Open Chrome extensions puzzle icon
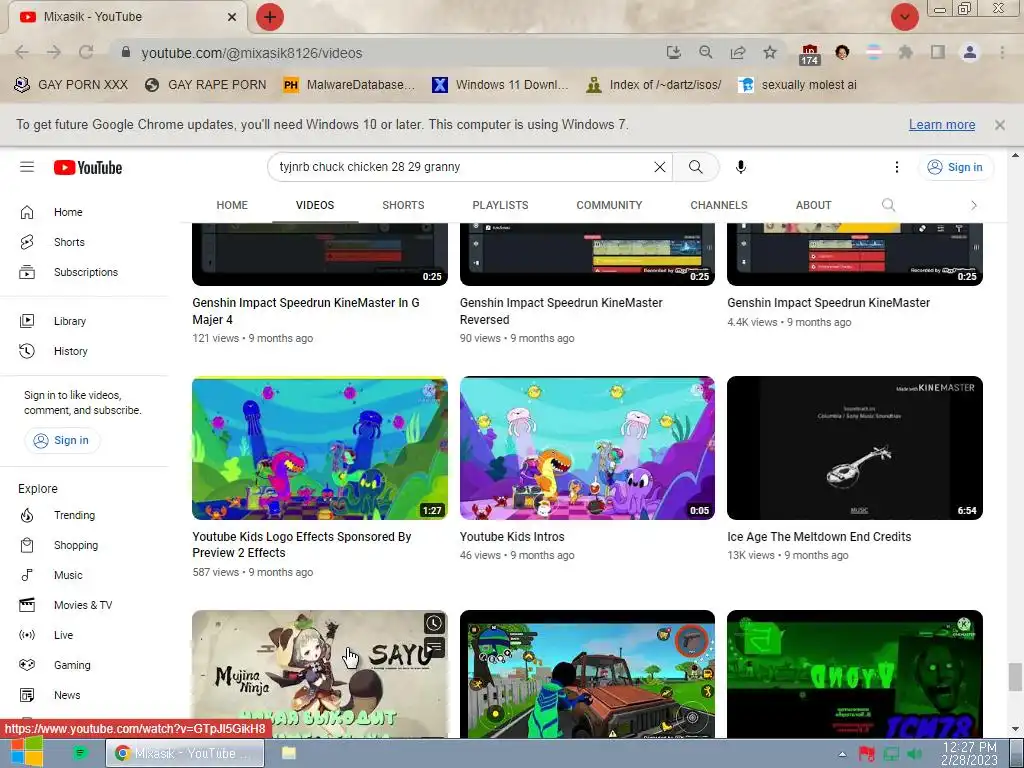The height and width of the screenshot is (768, 1024). pyautogui.click(x=905, y=52)
